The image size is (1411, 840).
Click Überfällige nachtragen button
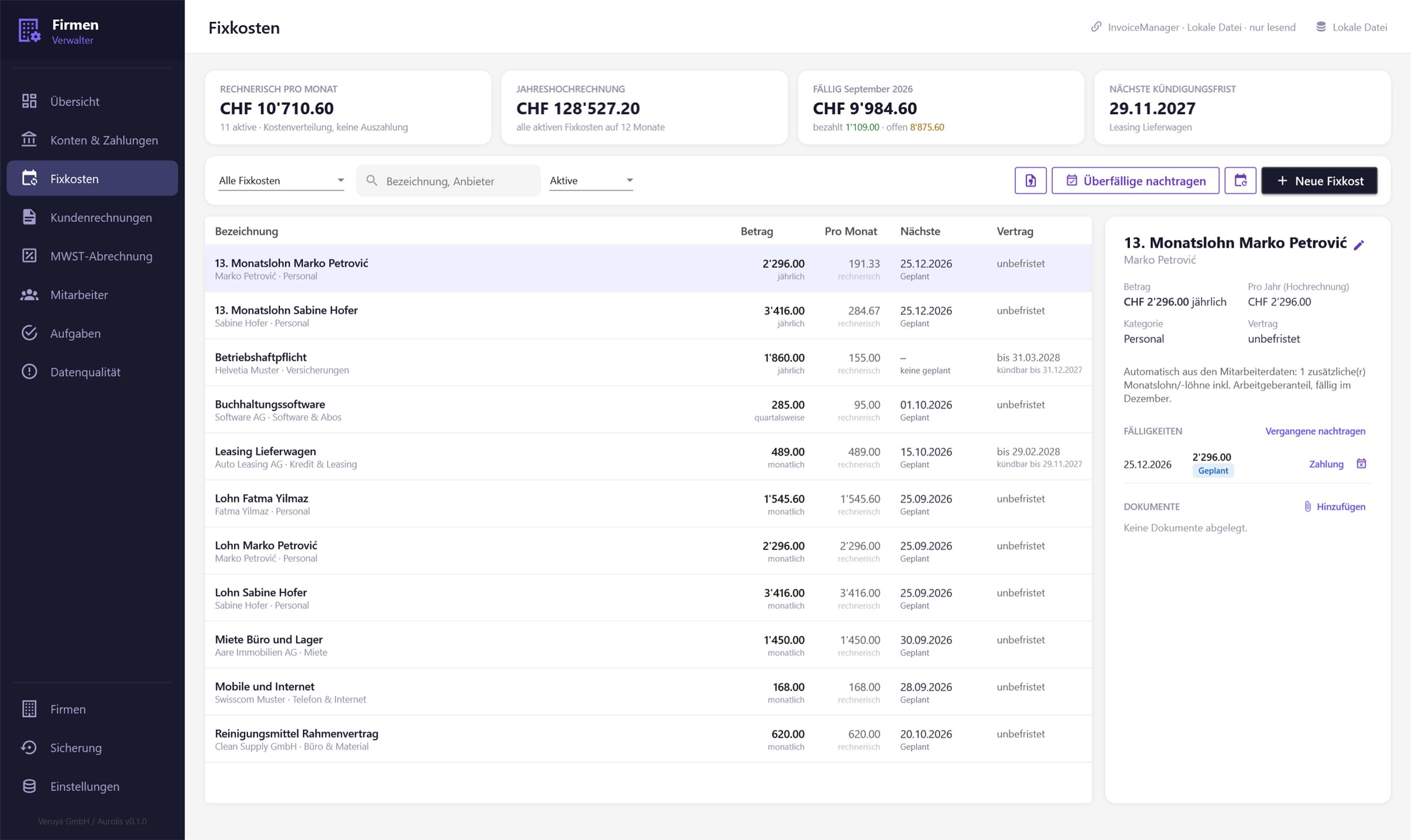coord(1135,180)
